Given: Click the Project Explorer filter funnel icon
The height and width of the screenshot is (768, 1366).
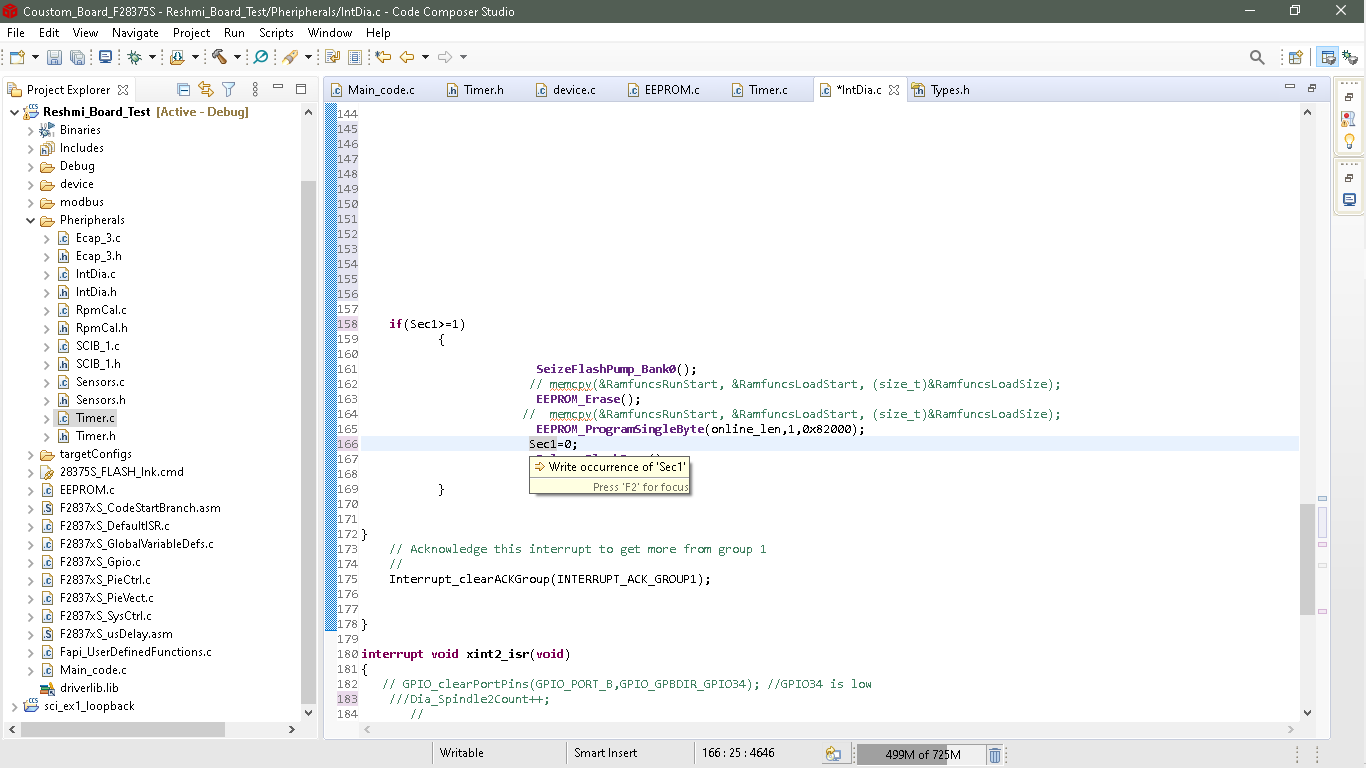Looking at the screenshot, I should 228,90.
